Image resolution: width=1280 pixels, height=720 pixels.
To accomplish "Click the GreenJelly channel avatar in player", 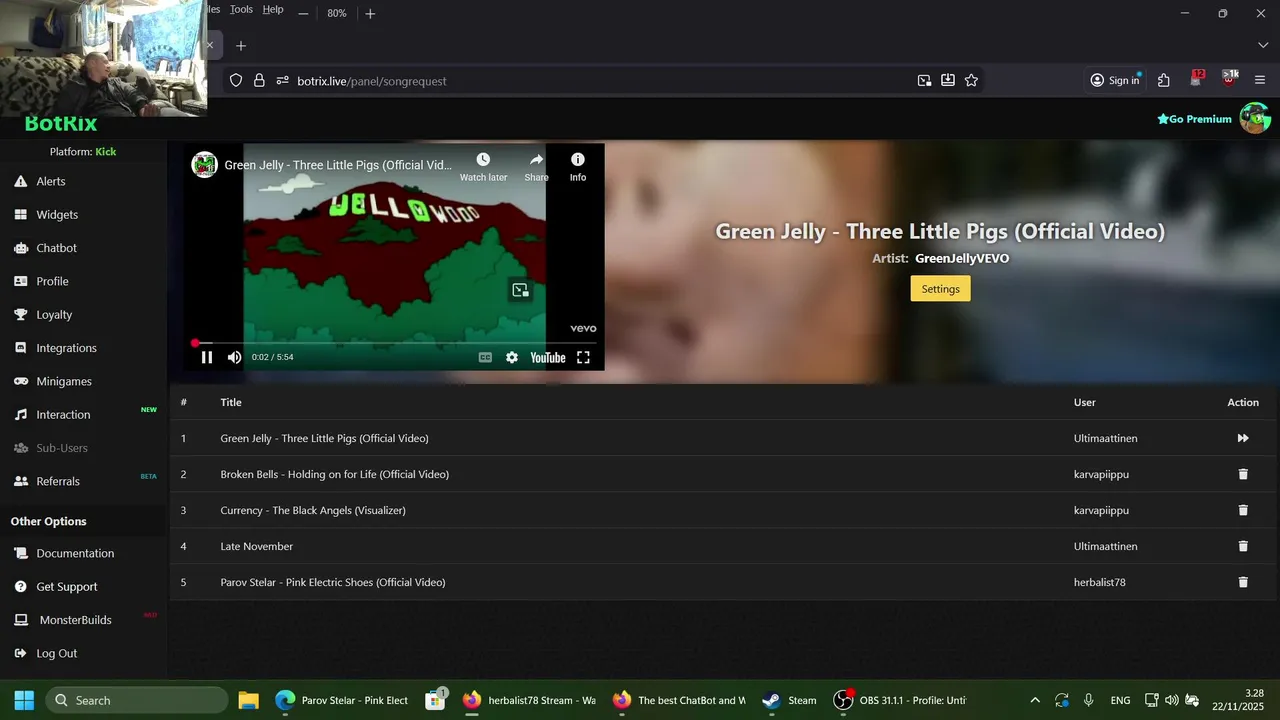I will coord(205,165).
